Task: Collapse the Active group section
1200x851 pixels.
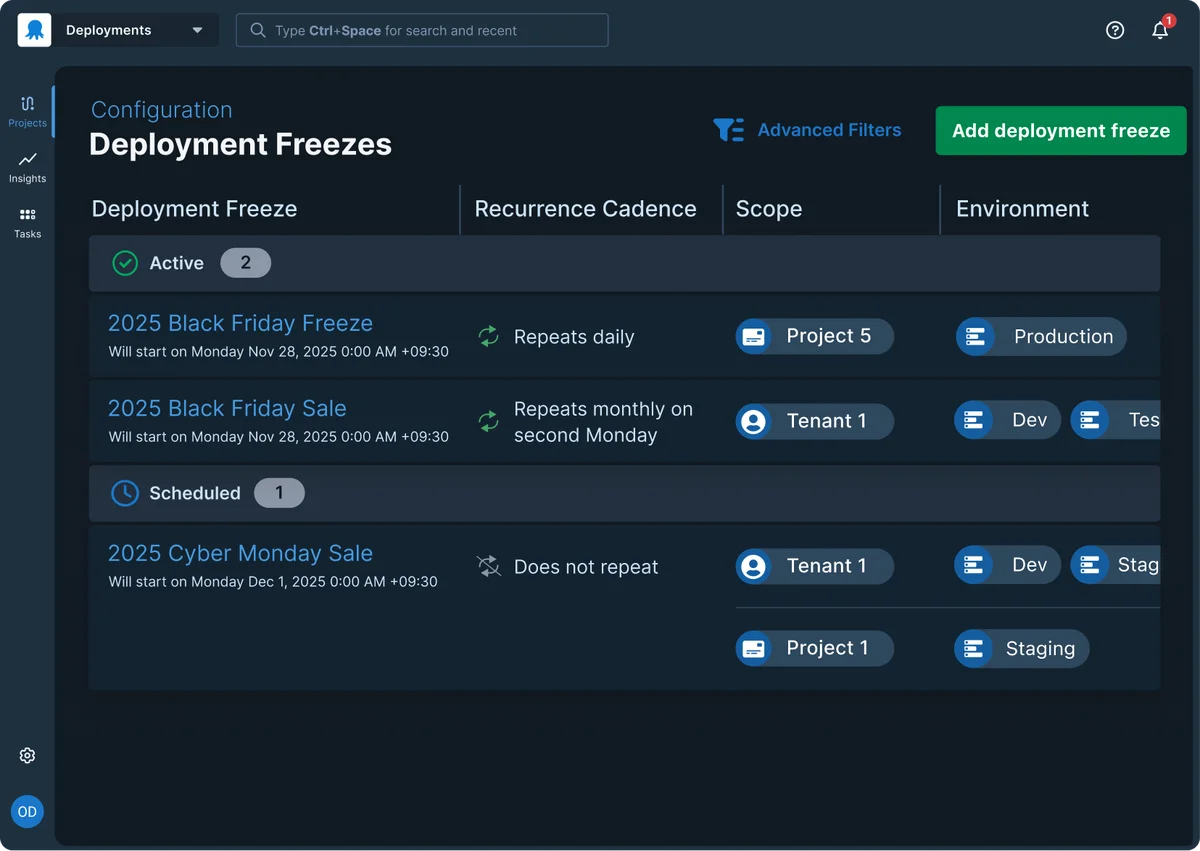Action: (624, 263)
